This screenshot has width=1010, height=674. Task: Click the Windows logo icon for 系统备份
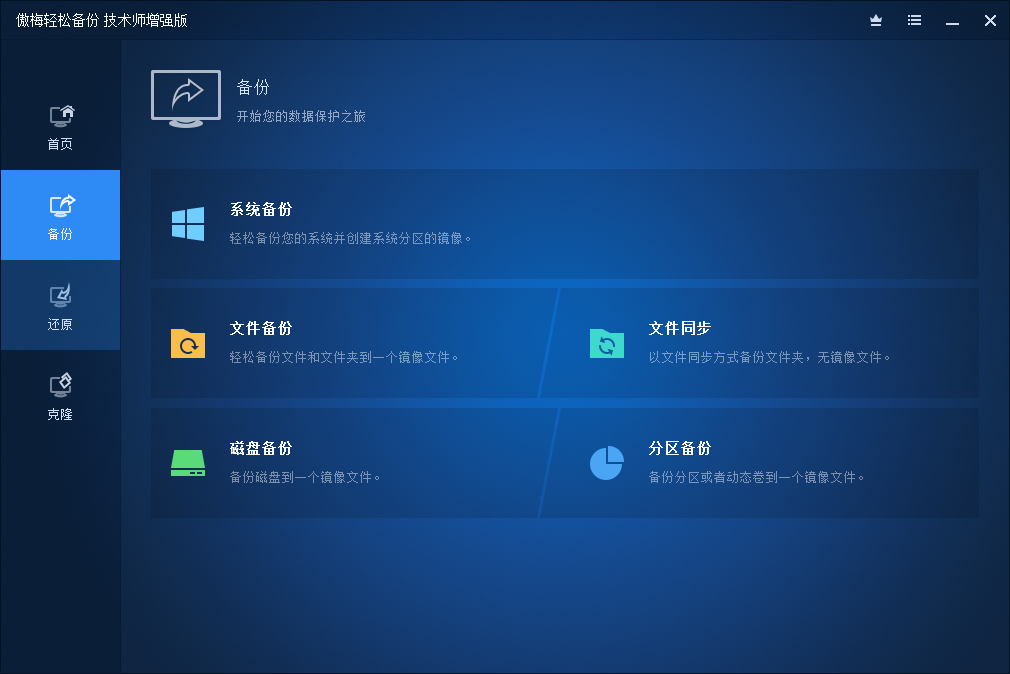point(188,224)
